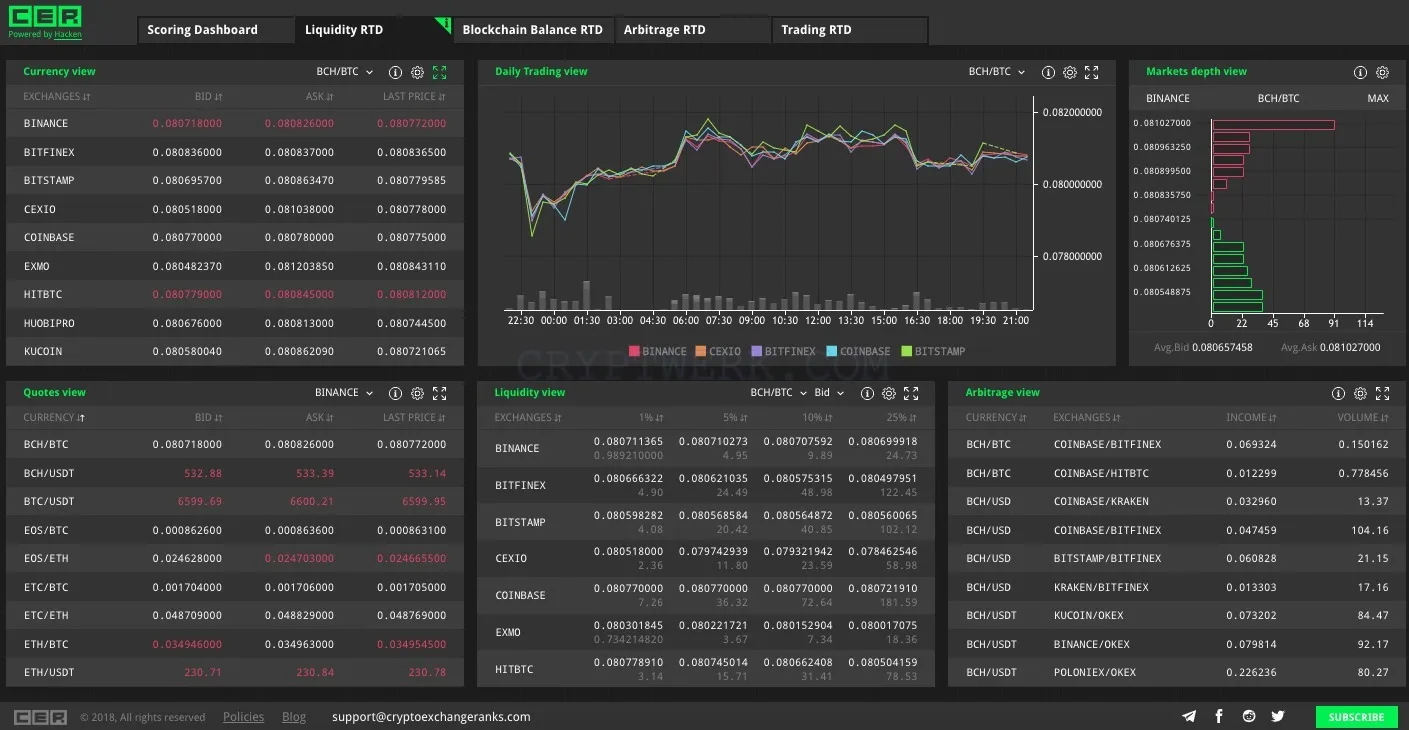Expand Daily Trading view to fullscreen
The image size is (1409, 730).
[1091, 72]
